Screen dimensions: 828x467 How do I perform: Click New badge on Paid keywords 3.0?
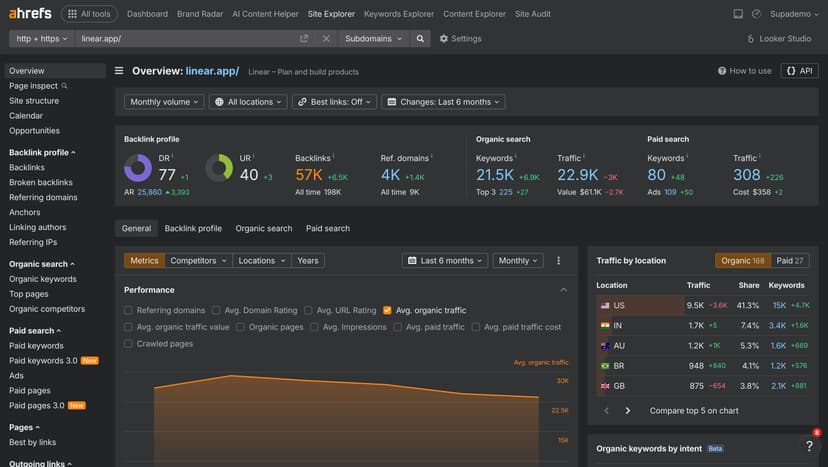pyautogui.click(x=89, y=361)
